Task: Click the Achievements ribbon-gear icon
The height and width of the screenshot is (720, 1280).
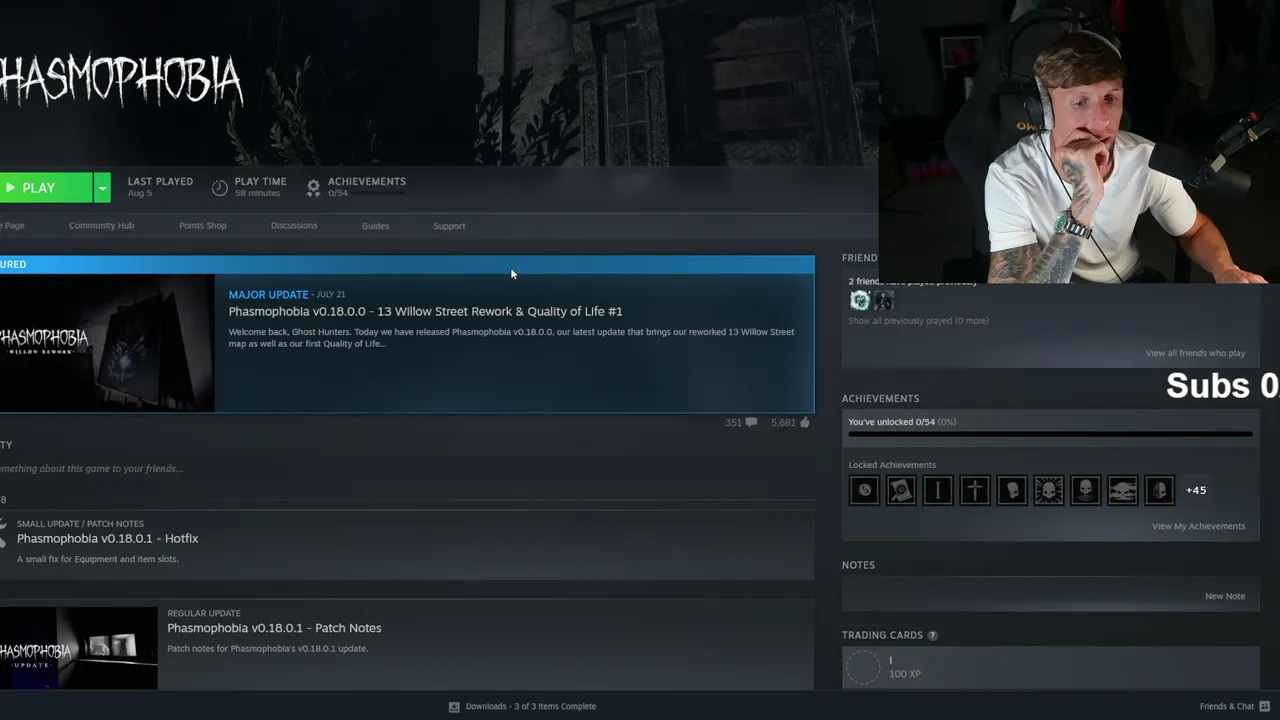Action: pyautogui.click(x=313, y=187)
